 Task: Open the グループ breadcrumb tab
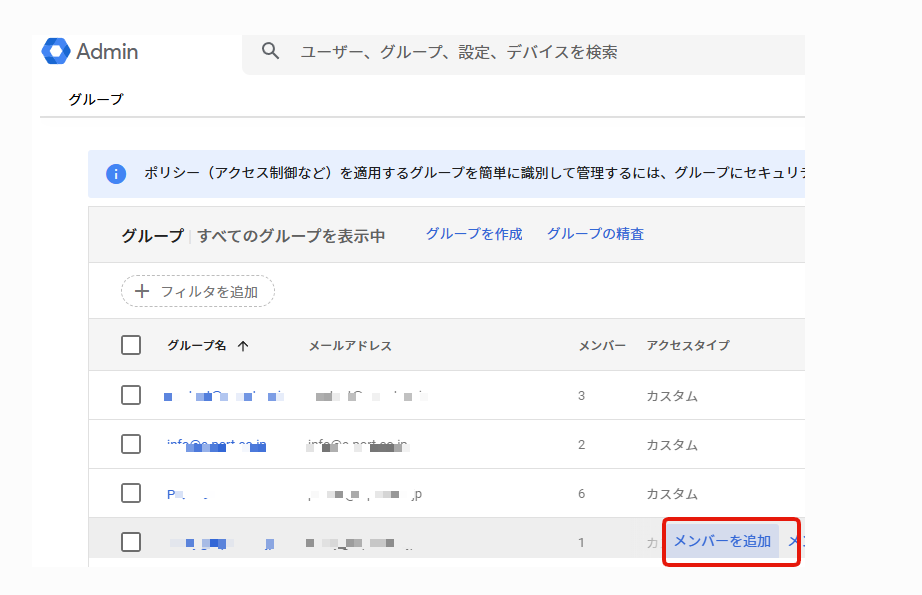point(96,99)
